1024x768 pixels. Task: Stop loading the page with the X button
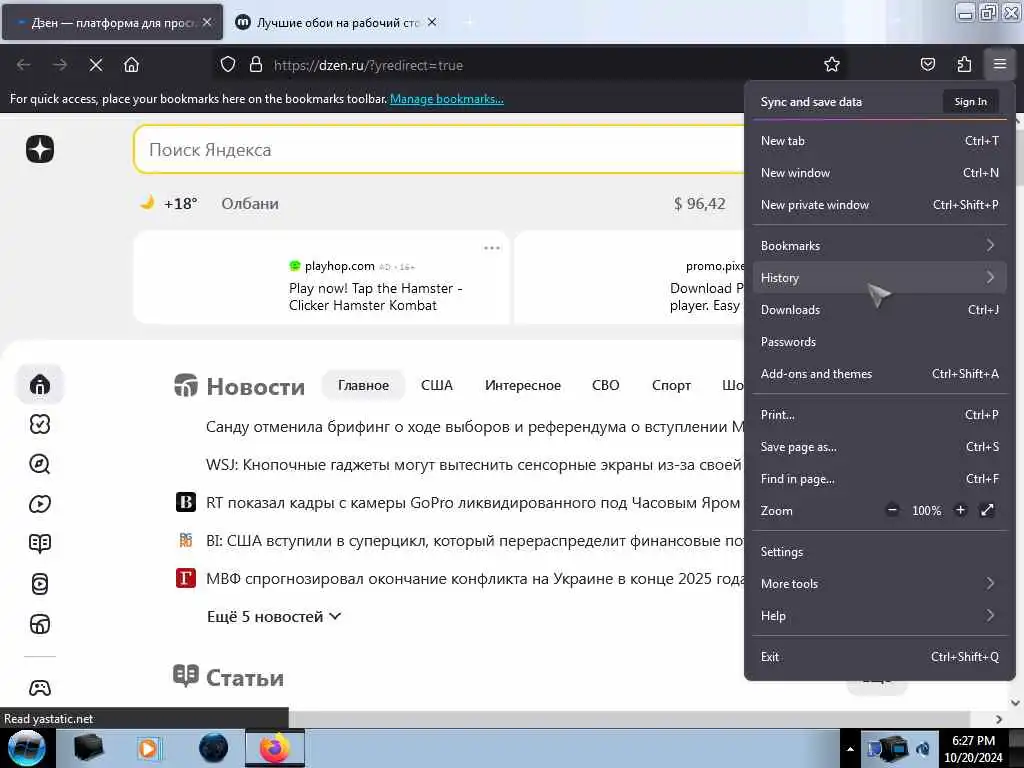tap(96, 65)
